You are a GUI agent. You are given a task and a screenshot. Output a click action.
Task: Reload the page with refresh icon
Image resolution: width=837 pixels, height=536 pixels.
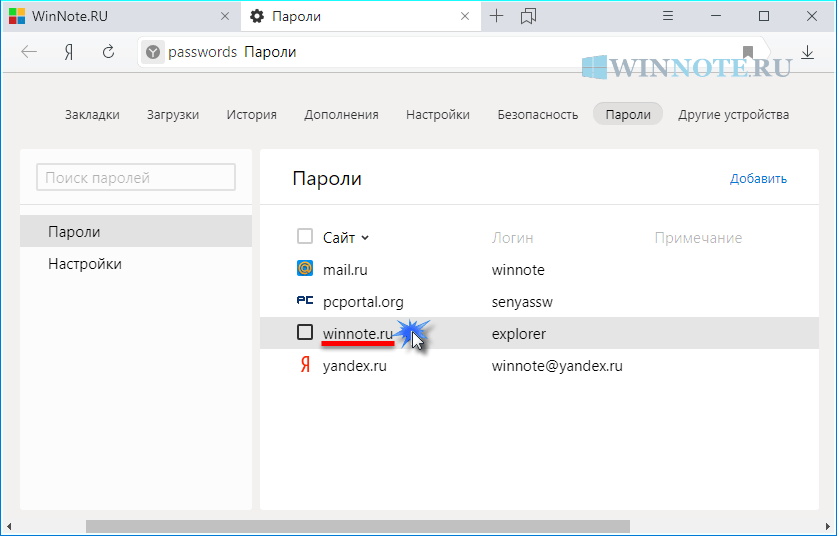point(108,52)
